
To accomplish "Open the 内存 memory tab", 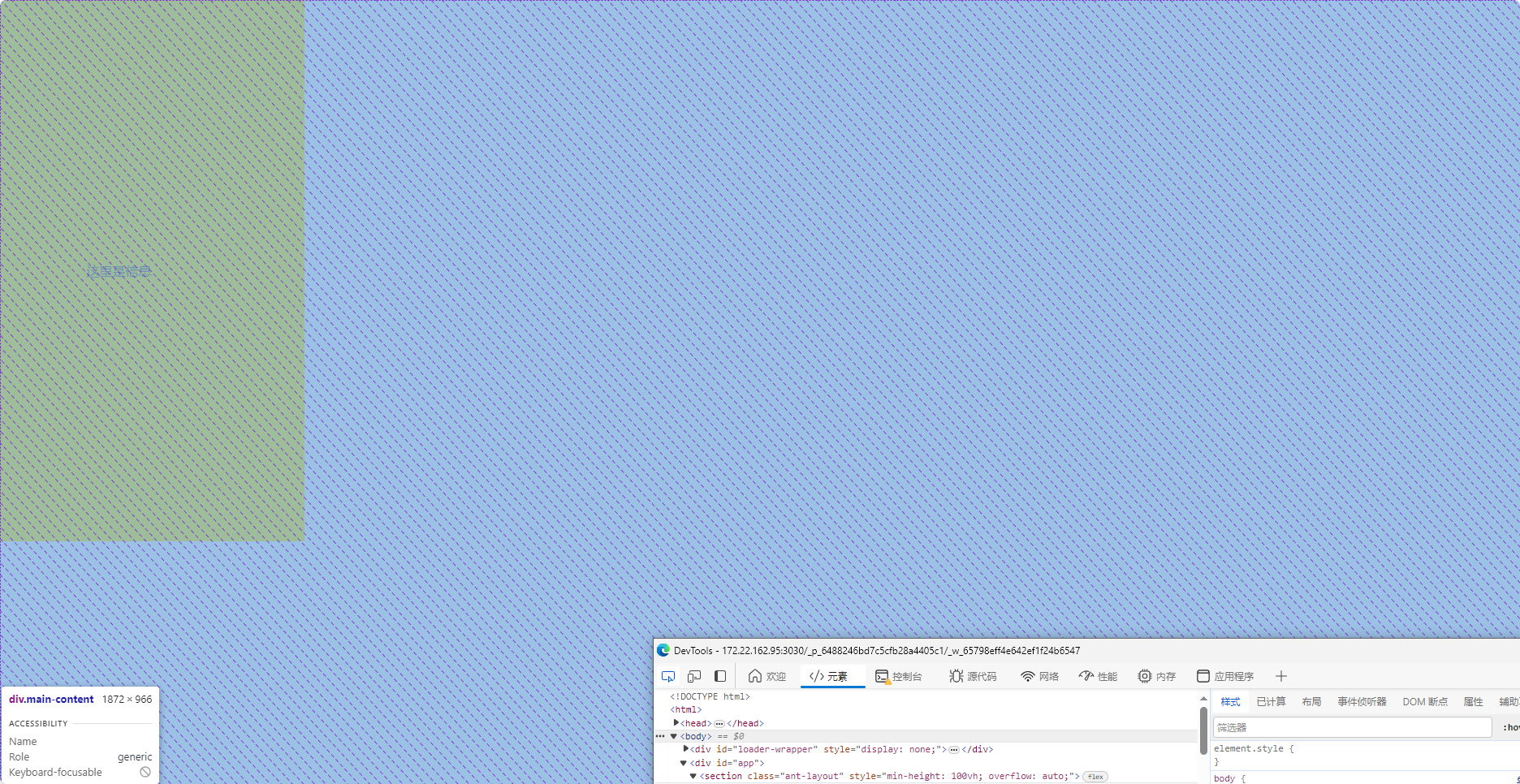I will (1157, 676).
